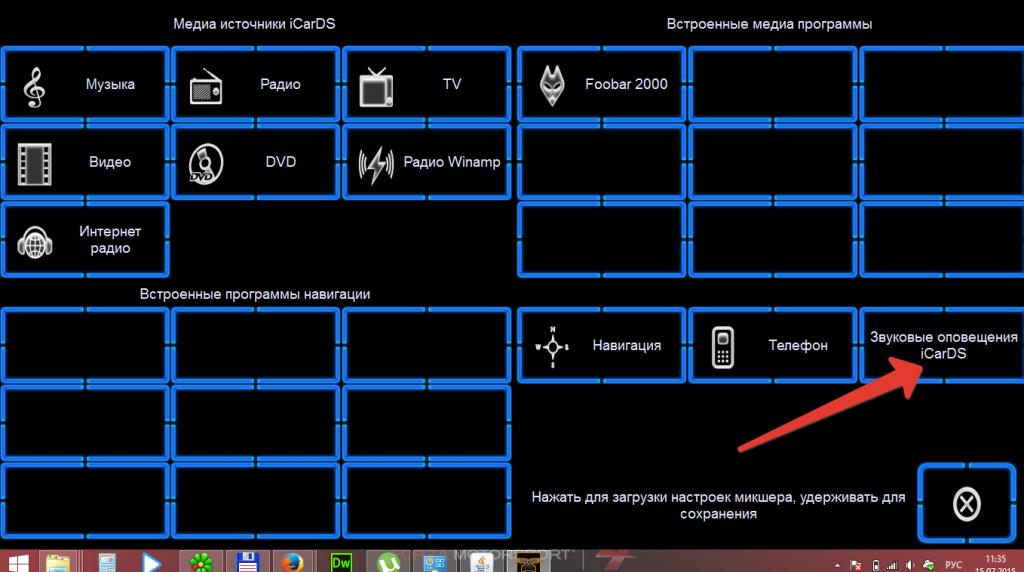Select Интернет радио source
Image resolution: width=1024 pixels, height=572 pixels.
point(85,240)
